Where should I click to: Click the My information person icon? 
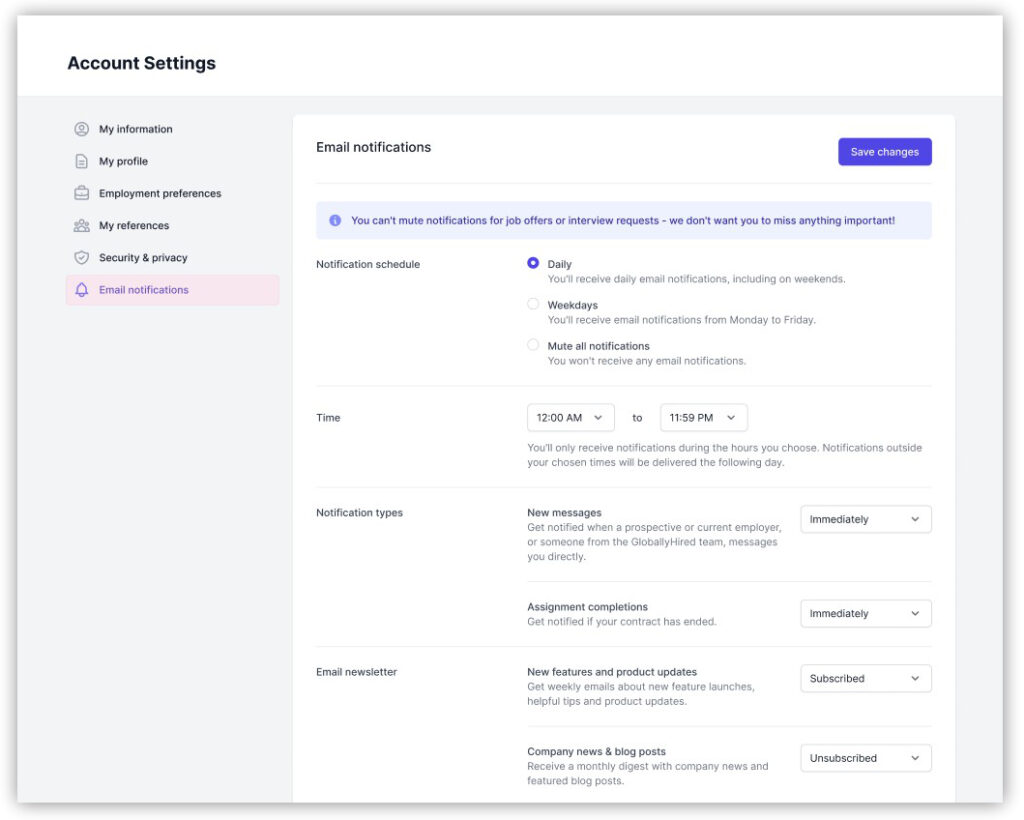pos(82,129)
